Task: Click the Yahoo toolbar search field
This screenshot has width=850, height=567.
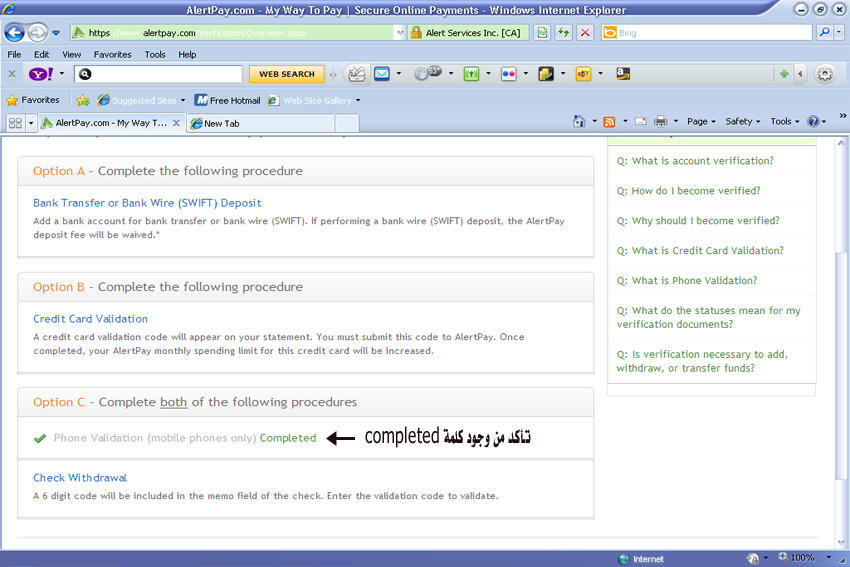Action: coord(158,74)
